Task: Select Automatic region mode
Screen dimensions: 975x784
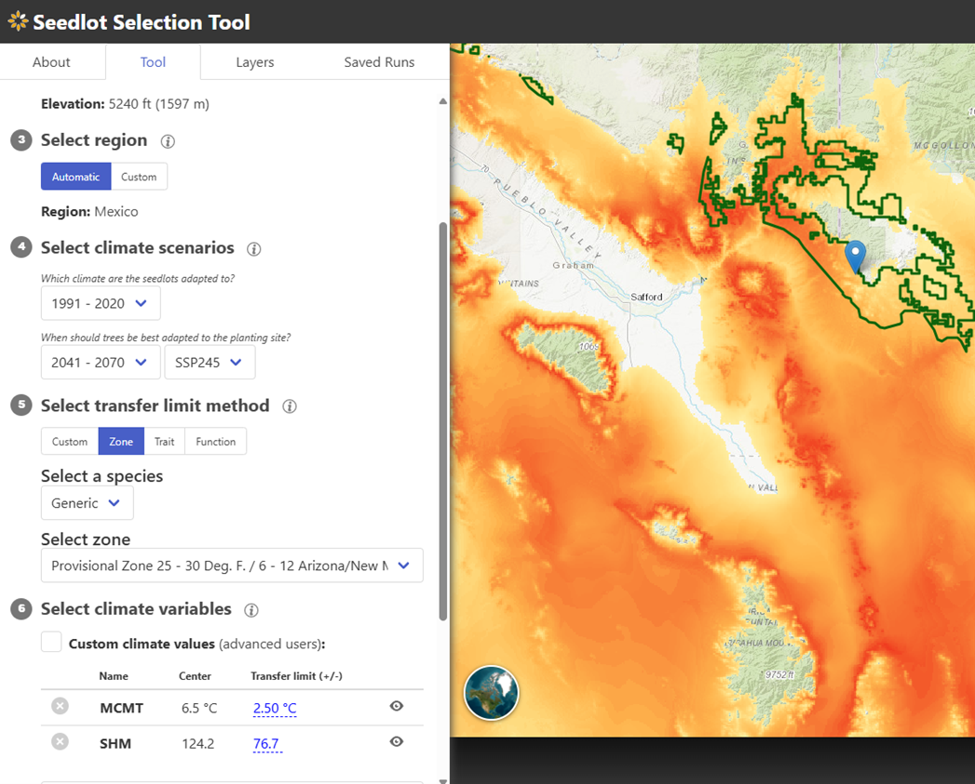Action: click(x=76, y=177)
